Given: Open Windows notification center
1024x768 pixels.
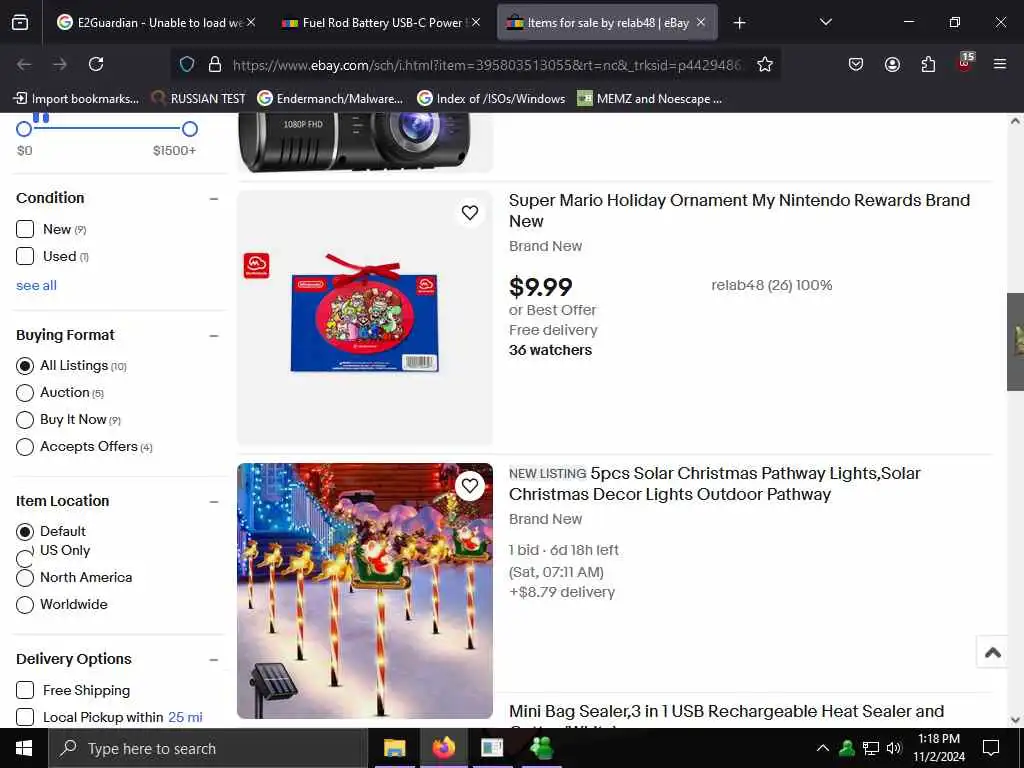Looking at the screenshot, I should pyautogui.click(x=991, y=748).
